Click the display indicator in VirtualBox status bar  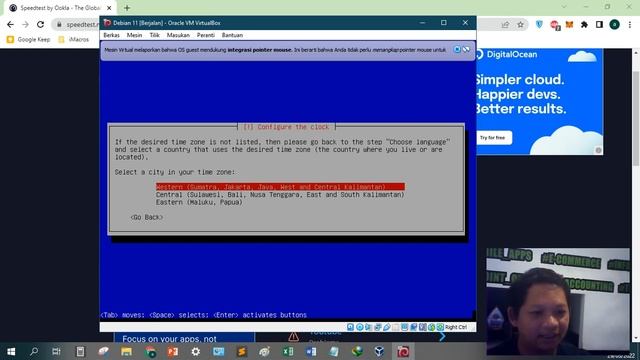point(404,327)
